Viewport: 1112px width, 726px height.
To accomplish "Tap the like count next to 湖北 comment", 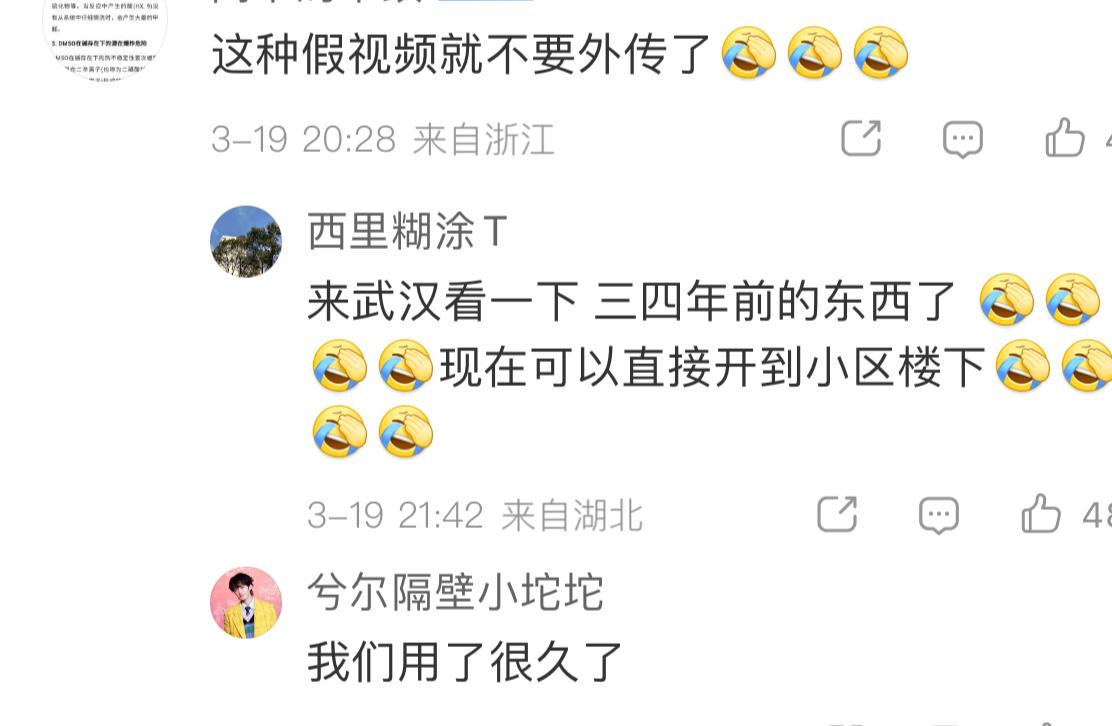I will click(x=1096, y=515).
